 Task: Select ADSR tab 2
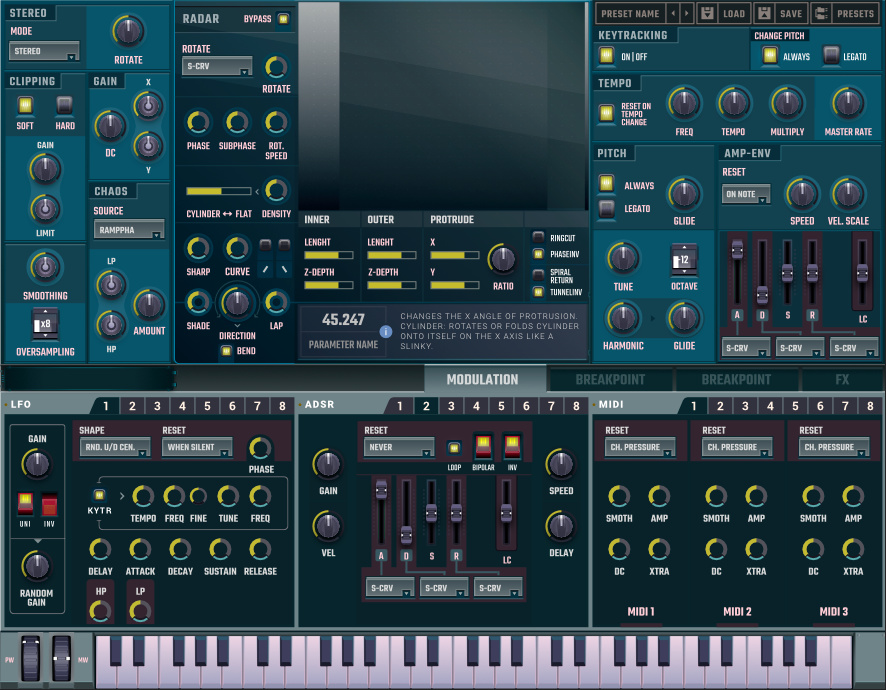(426, 406)
